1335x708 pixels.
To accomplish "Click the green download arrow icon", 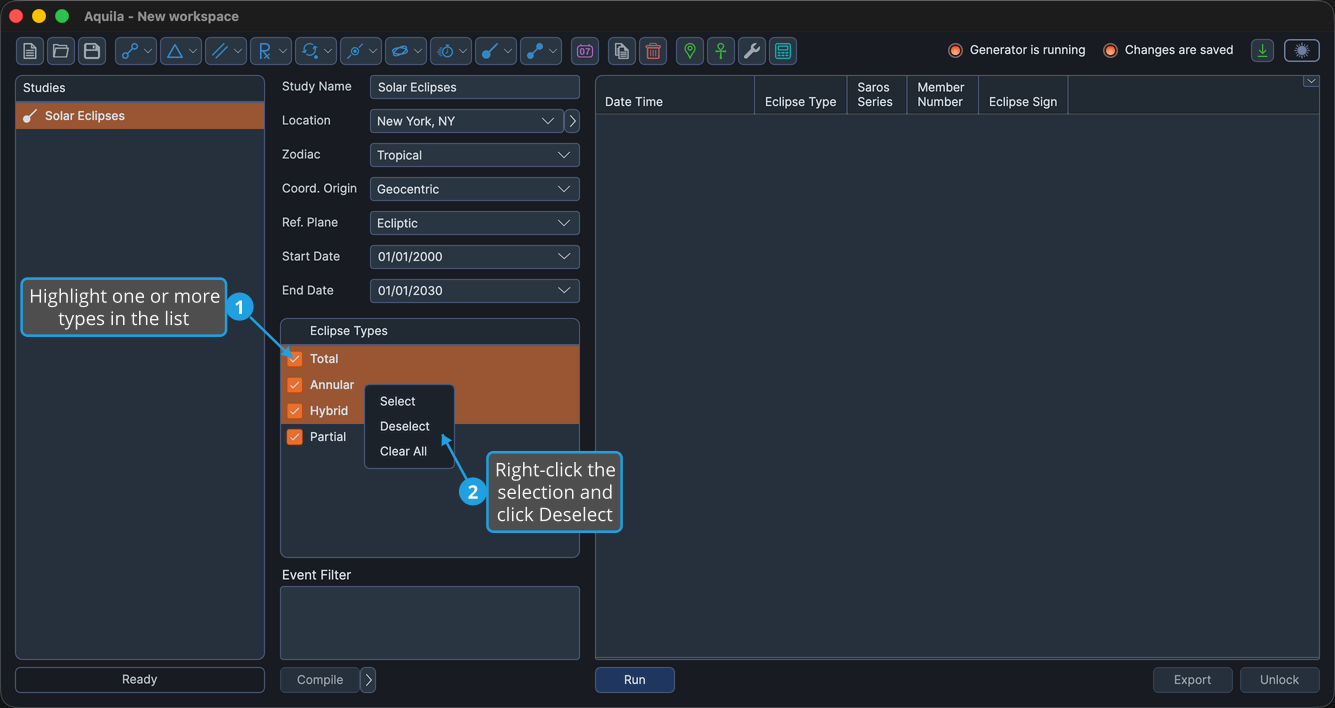I will [x=1263, y=51].
